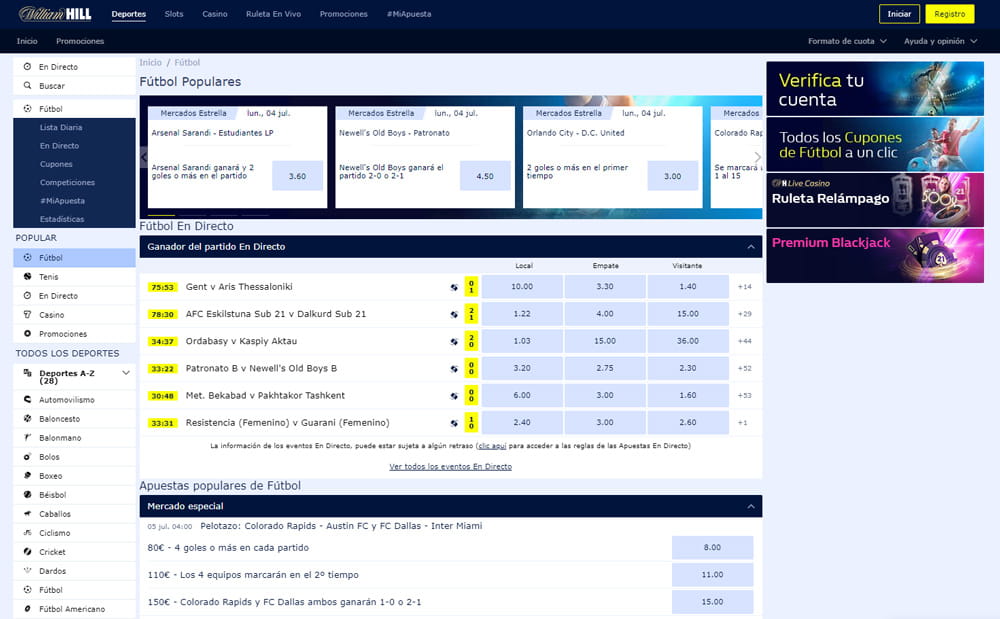Viewport: 1000px width, 619px height.
Task: Open the Formato de cuota dropdown
Action: (x=847, y=41)
